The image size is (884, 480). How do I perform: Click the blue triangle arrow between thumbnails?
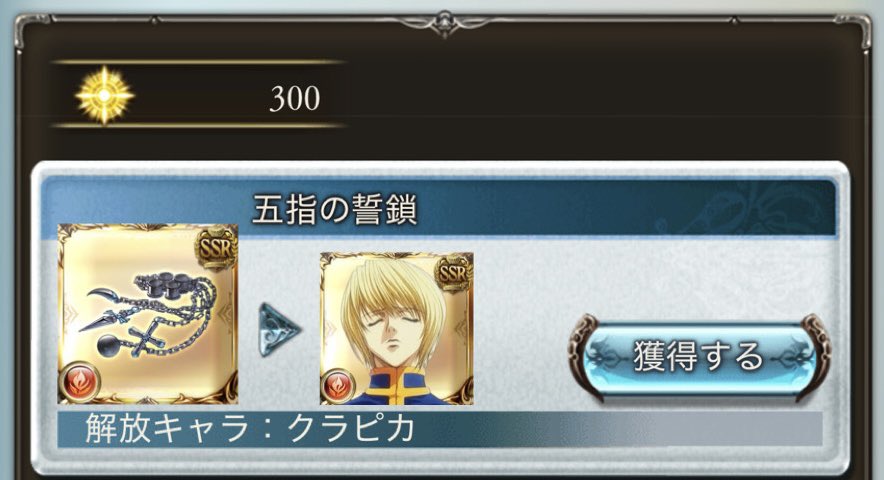pyautogui.click(x=279, y=330)
